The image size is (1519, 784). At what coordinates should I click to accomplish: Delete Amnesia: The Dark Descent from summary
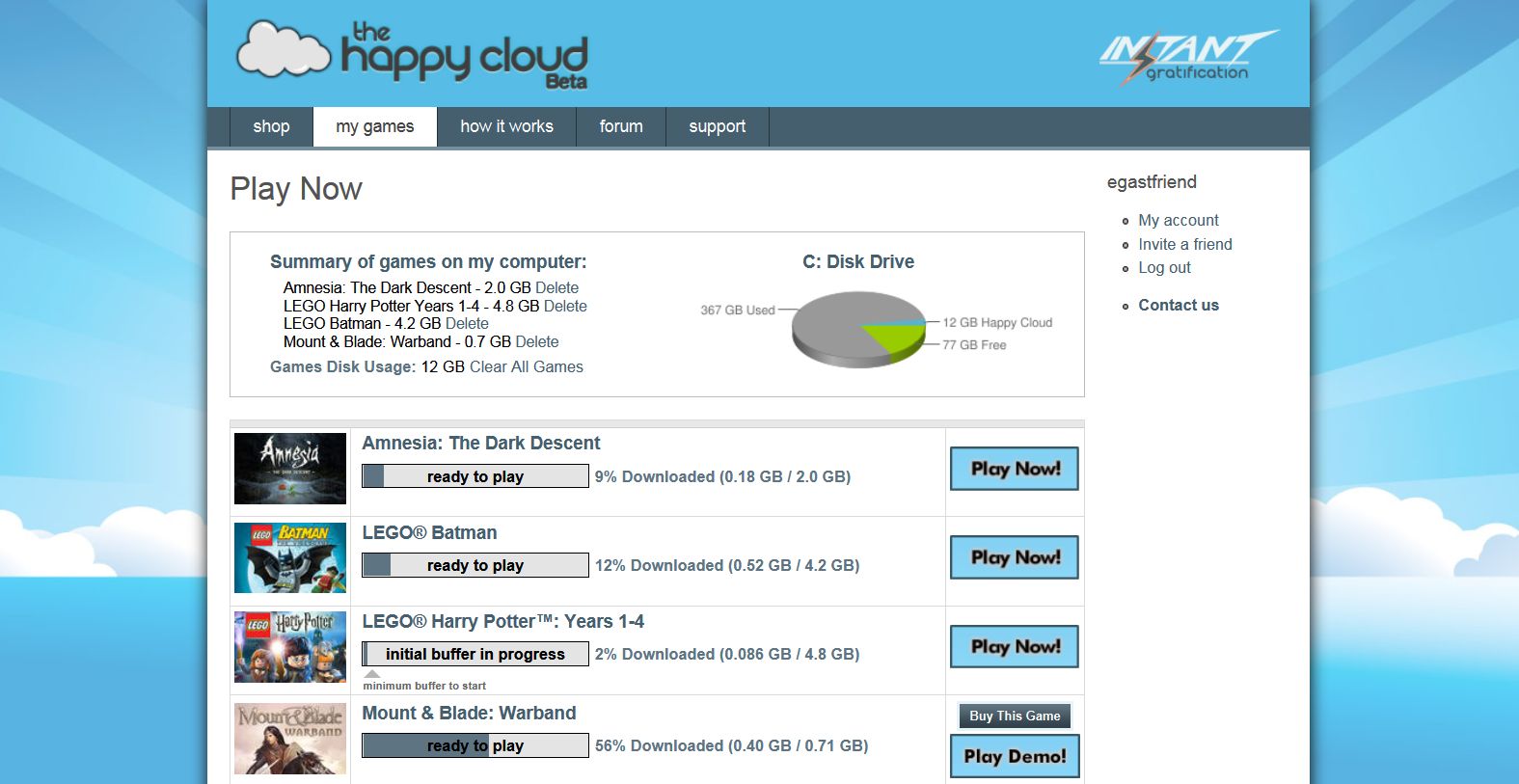[x=557, y=287]
